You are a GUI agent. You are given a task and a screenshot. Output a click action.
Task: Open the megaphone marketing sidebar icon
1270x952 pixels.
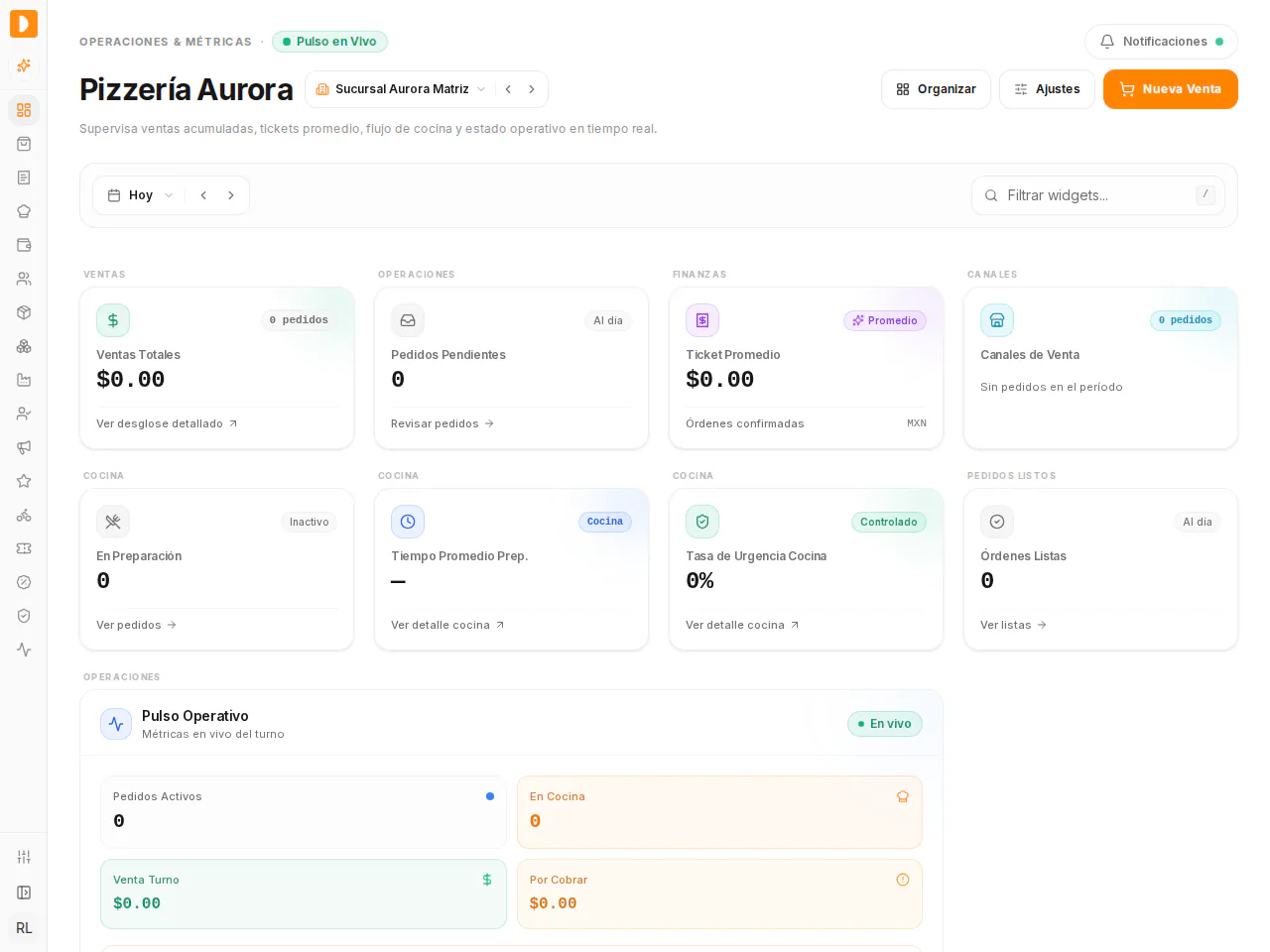tap(24, 447)
